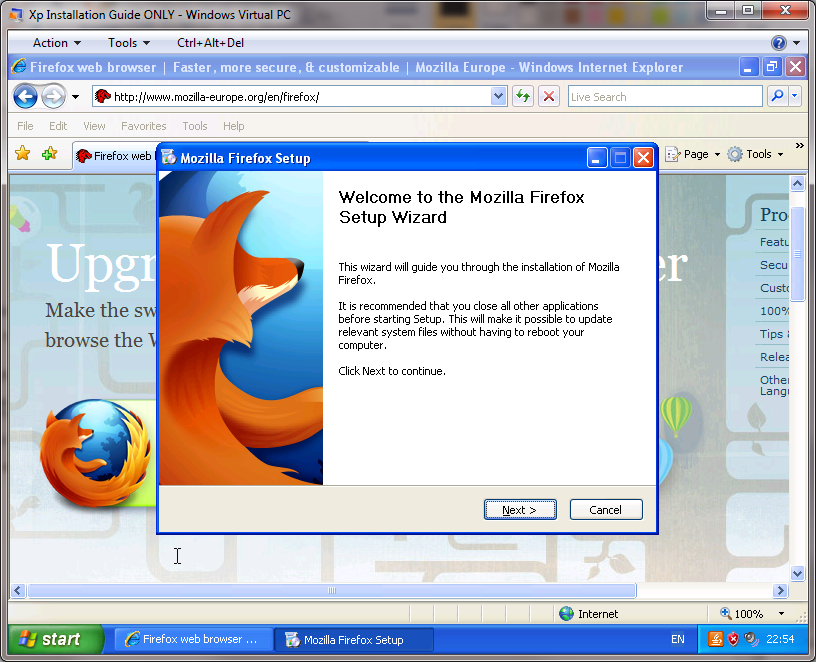Click the command bar overflow chevron
816x662 pixels.
[800, 146]
